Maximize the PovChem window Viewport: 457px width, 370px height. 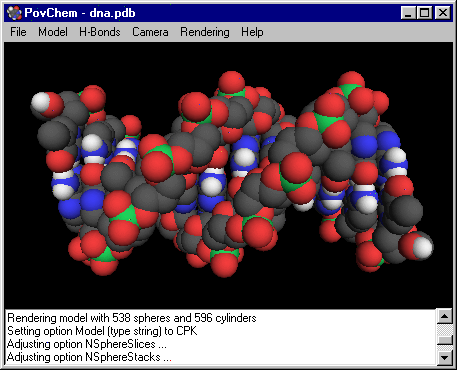tap(424, 13)
